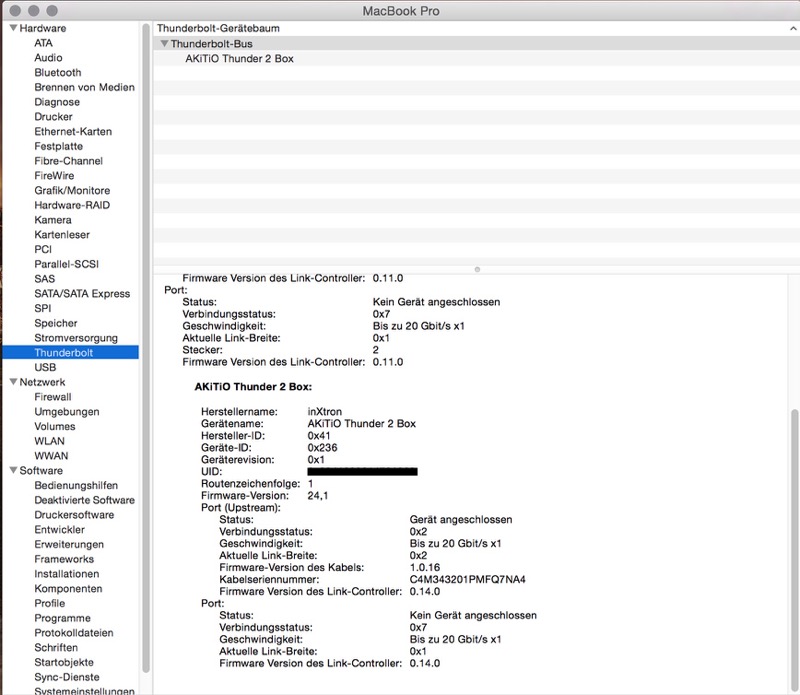Screen dimensions: 800x695
Task: Click Firmware-Version value 24,1
Action: coord(317,496)
